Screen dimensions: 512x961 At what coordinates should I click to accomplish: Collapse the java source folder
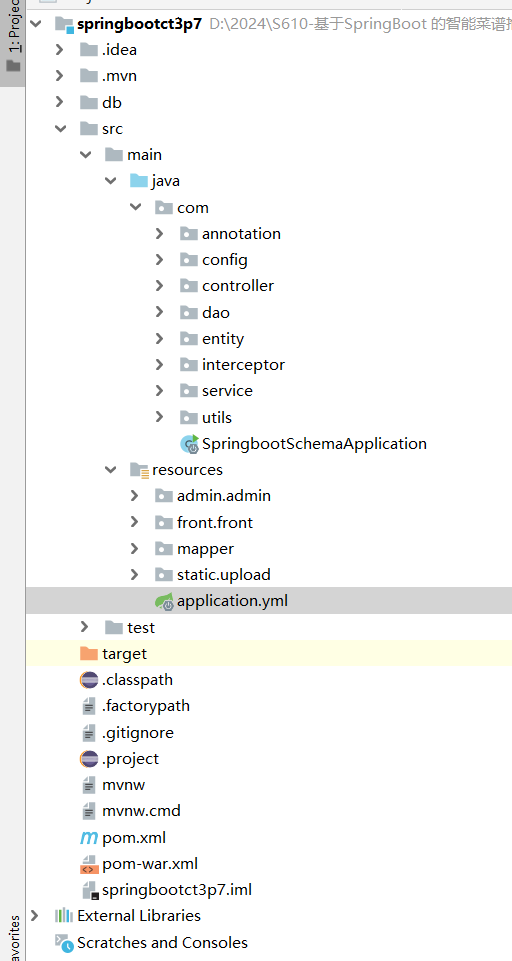[x=110, y=181]
